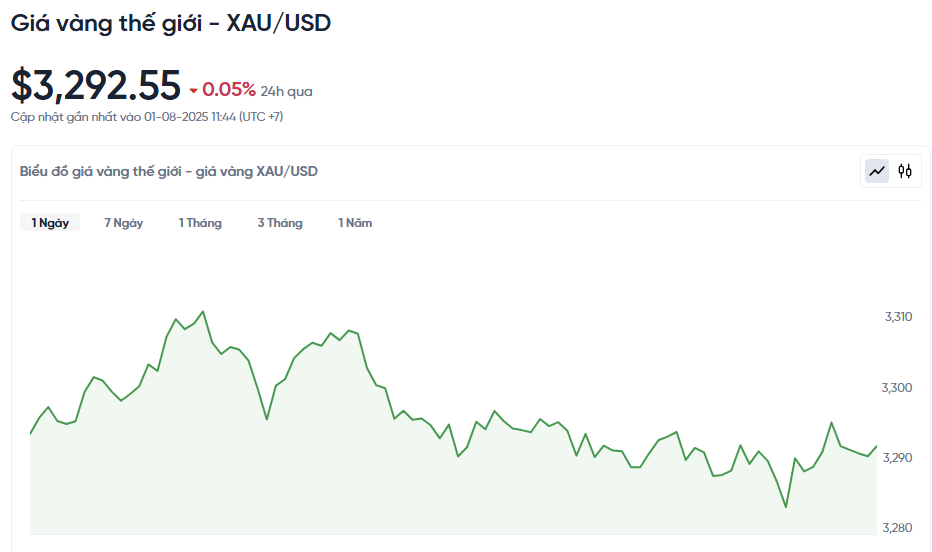Screen dimensions: 932x552
Task: Select the 3 Tháng time range
Action: pos(280,223)
